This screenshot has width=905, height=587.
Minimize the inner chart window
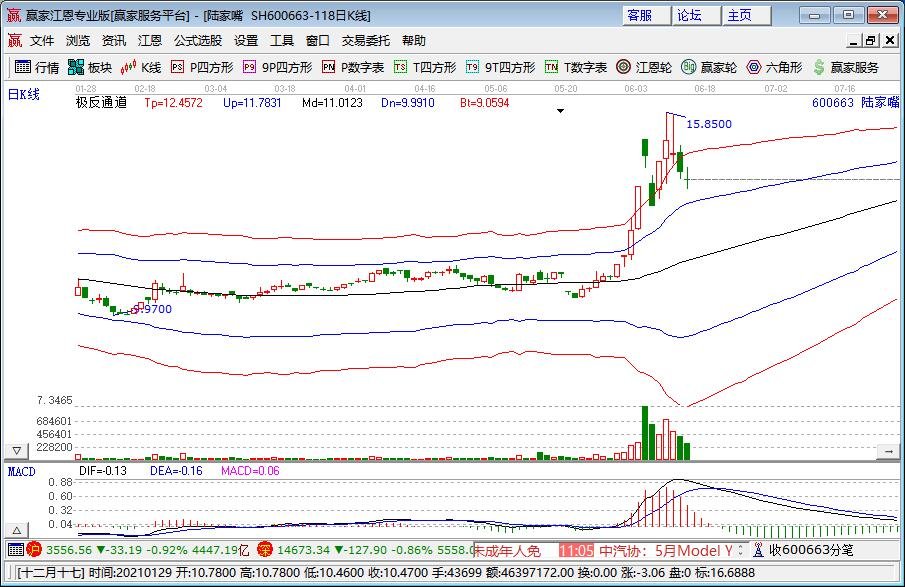click(854, 40)
